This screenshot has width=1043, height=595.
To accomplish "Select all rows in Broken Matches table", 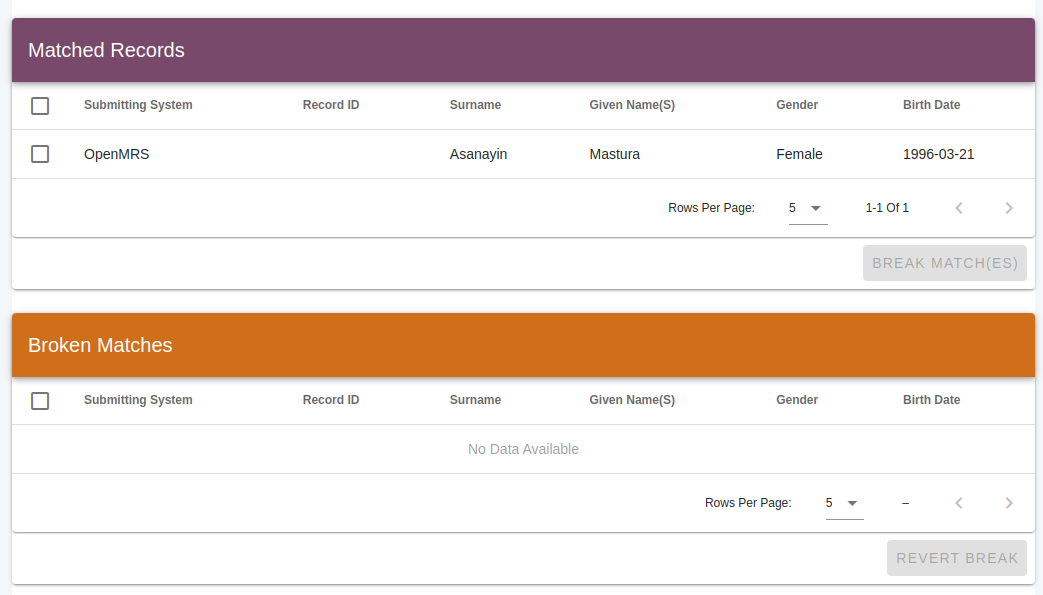I will pos(40,401).
